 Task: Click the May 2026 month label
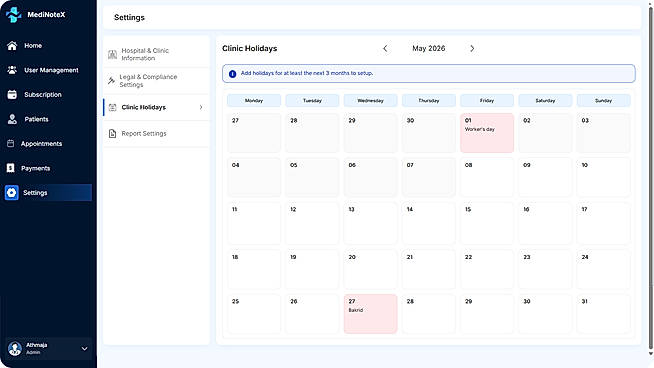[x=428, y=48]
